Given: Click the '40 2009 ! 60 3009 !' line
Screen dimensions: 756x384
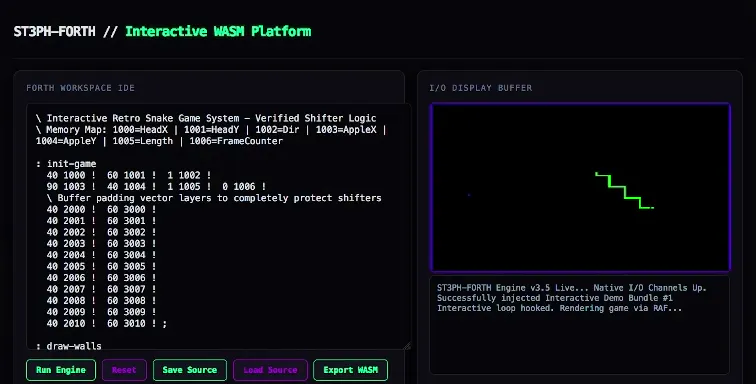Looking at the screenshot, I should (101, 312).
